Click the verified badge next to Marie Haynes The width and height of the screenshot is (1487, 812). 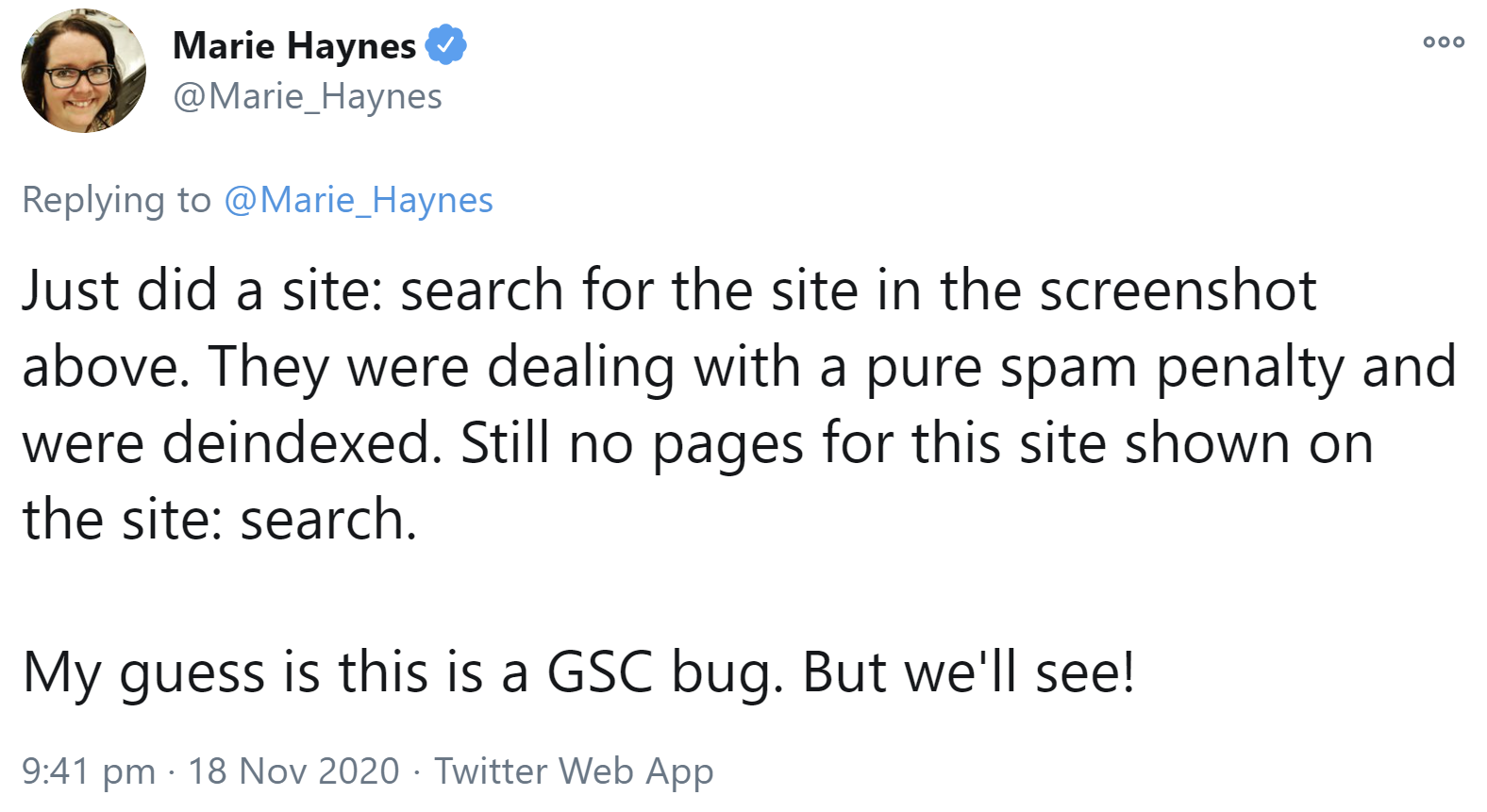[x=447, y=43]
